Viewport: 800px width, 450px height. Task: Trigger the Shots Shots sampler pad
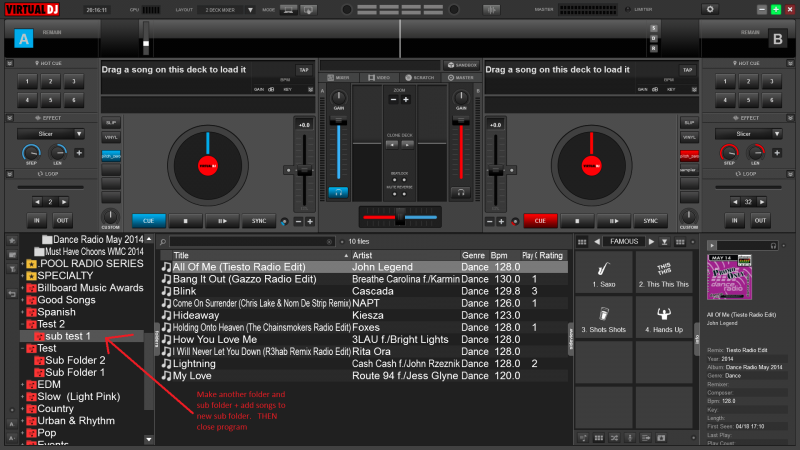pos(604,319)
